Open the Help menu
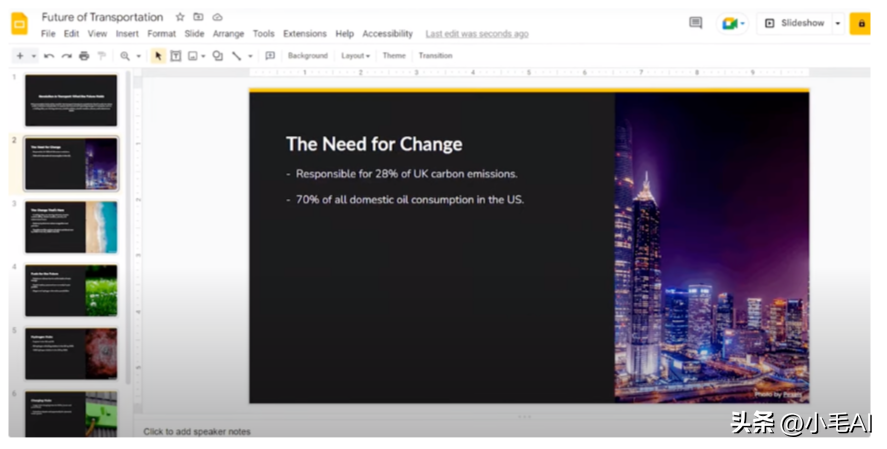Image resolution: width=887 pixels, height=449 pixels. (345, 34)
